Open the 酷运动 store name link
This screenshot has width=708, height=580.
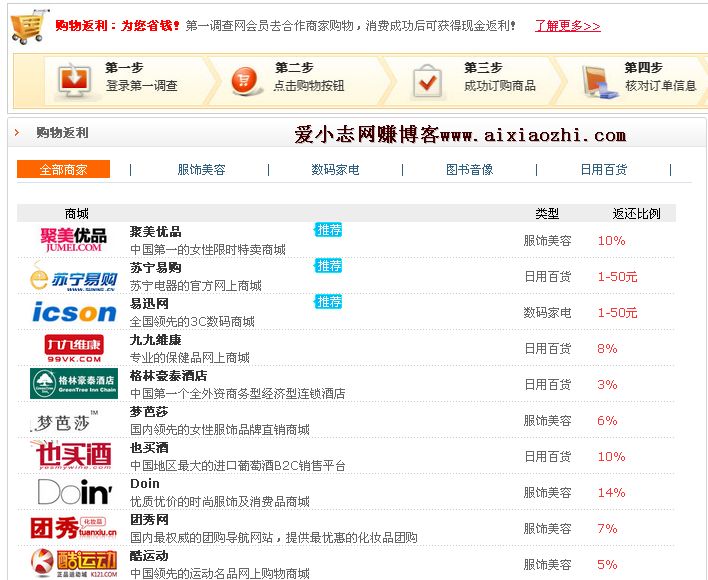(x=149, y=556)
